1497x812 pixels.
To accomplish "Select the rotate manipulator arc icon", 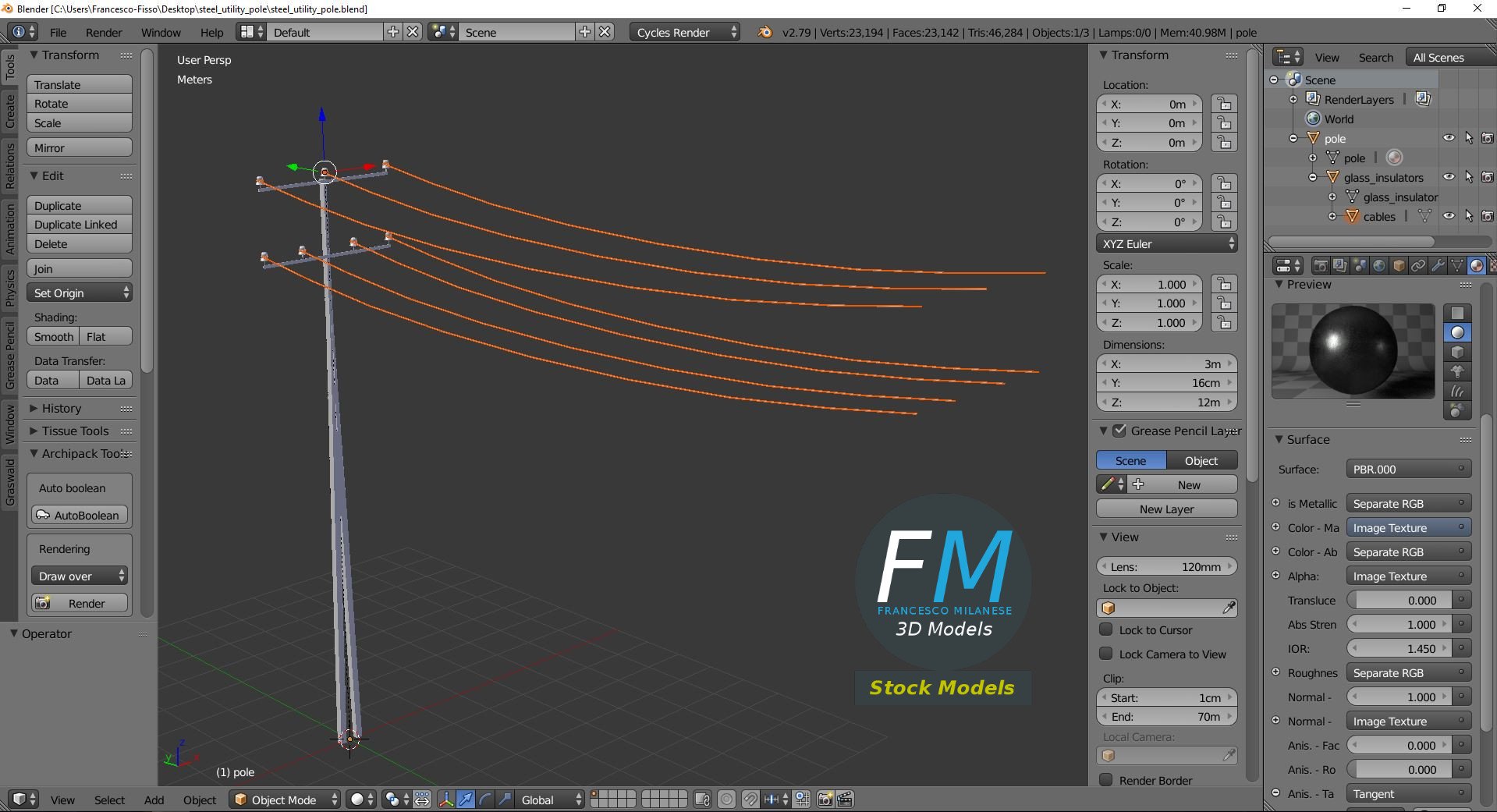I will coord(485,800).
